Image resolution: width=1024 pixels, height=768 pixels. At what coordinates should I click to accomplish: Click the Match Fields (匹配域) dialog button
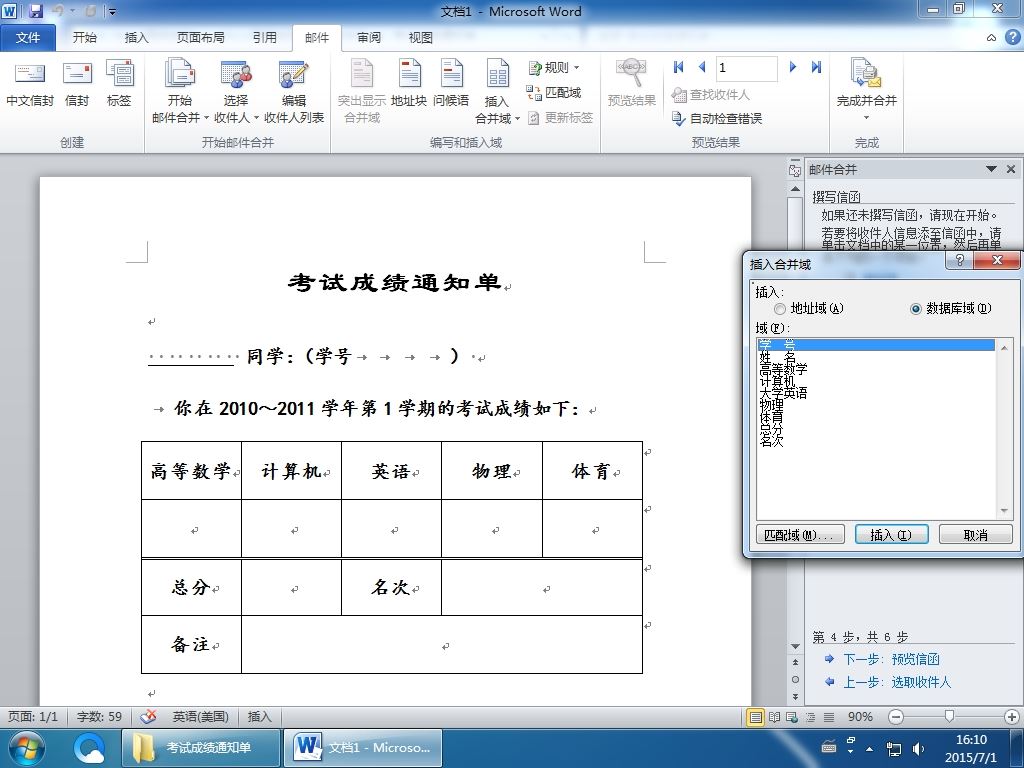[x=799, y=534]
